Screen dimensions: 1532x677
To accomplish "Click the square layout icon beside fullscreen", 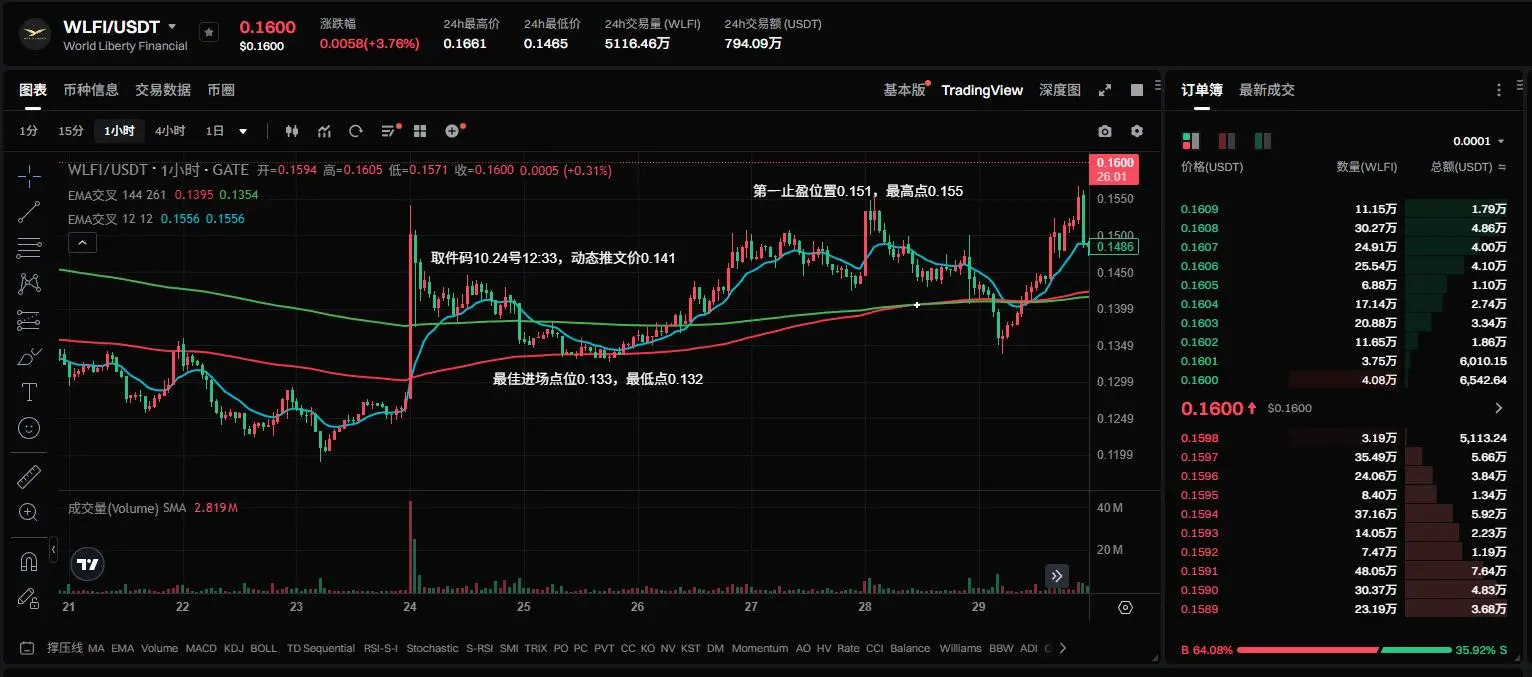I will (1137, 90).
